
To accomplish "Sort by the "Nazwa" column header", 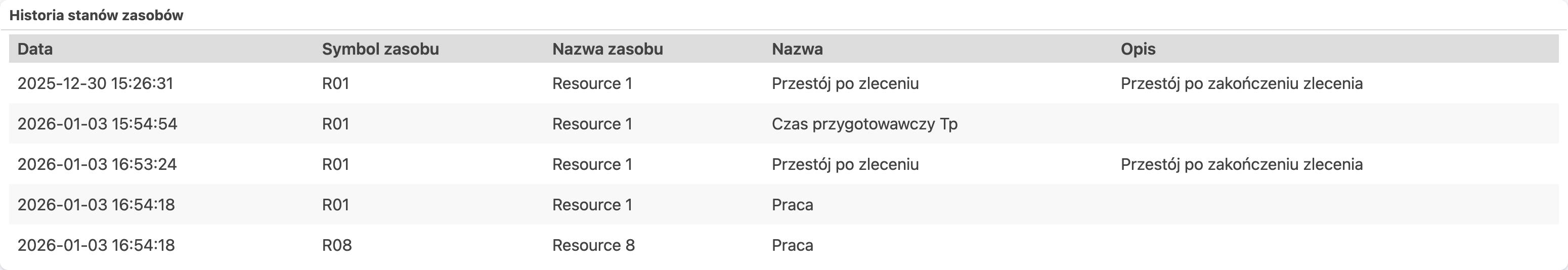I will pyautogui.click(x=797, y=49).
